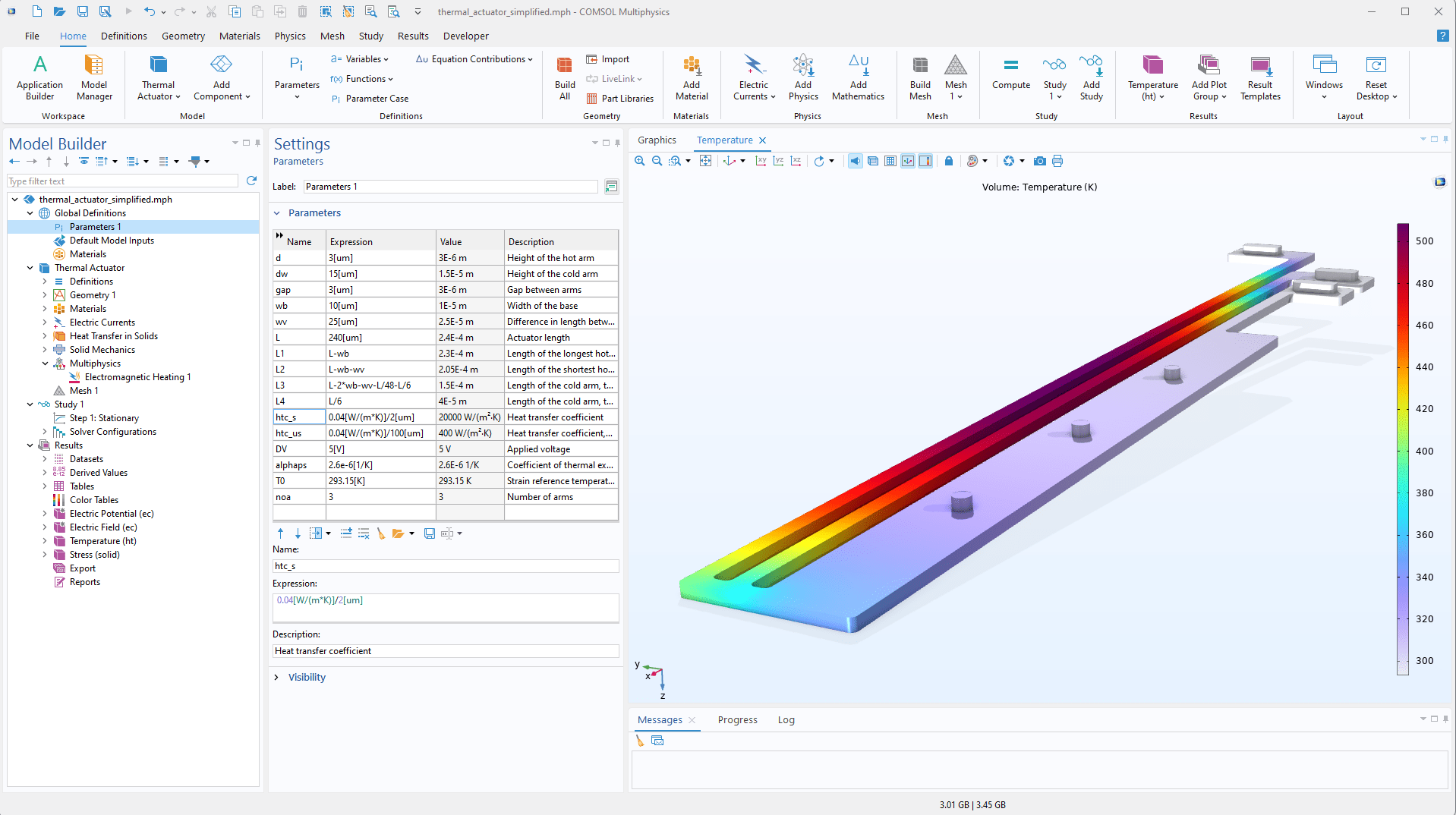Collapse the Study 1 tree node
This screenshot has width=1456, height=815.
tap(30, 404)
